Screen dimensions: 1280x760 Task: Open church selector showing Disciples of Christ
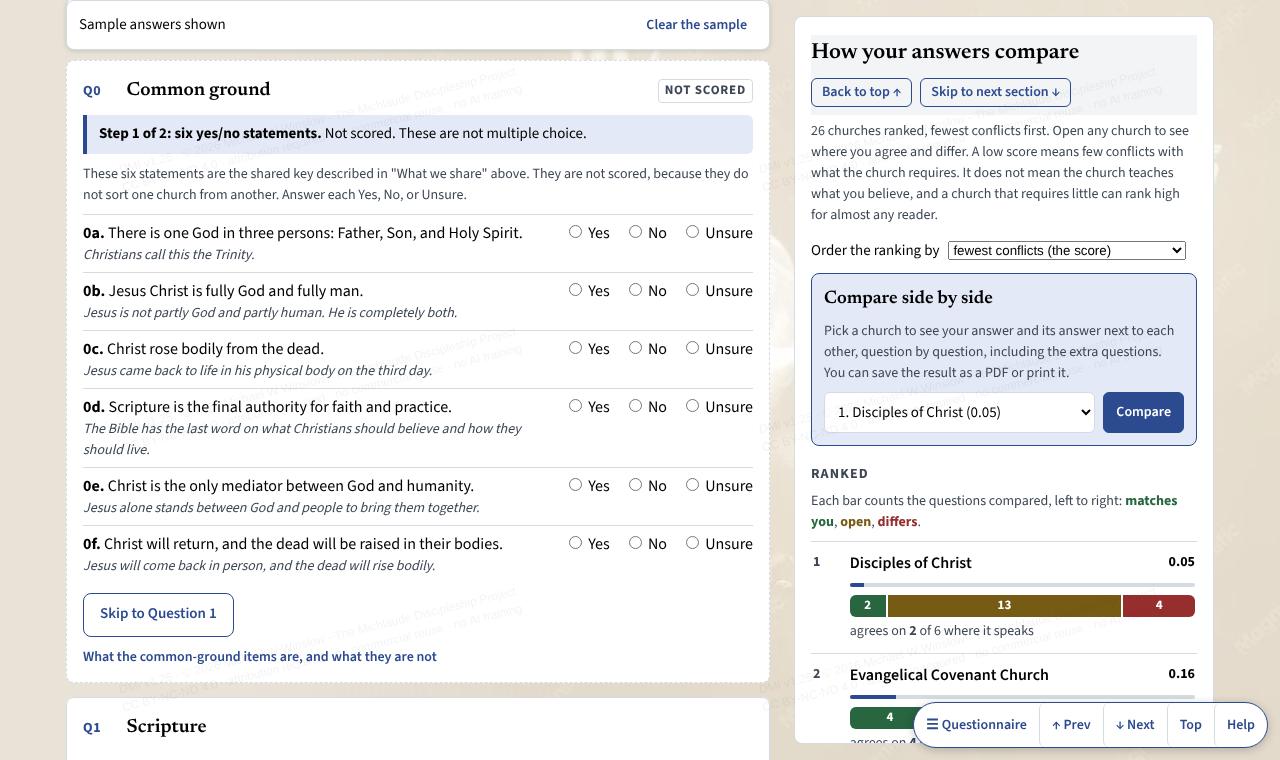click(959, 412)
